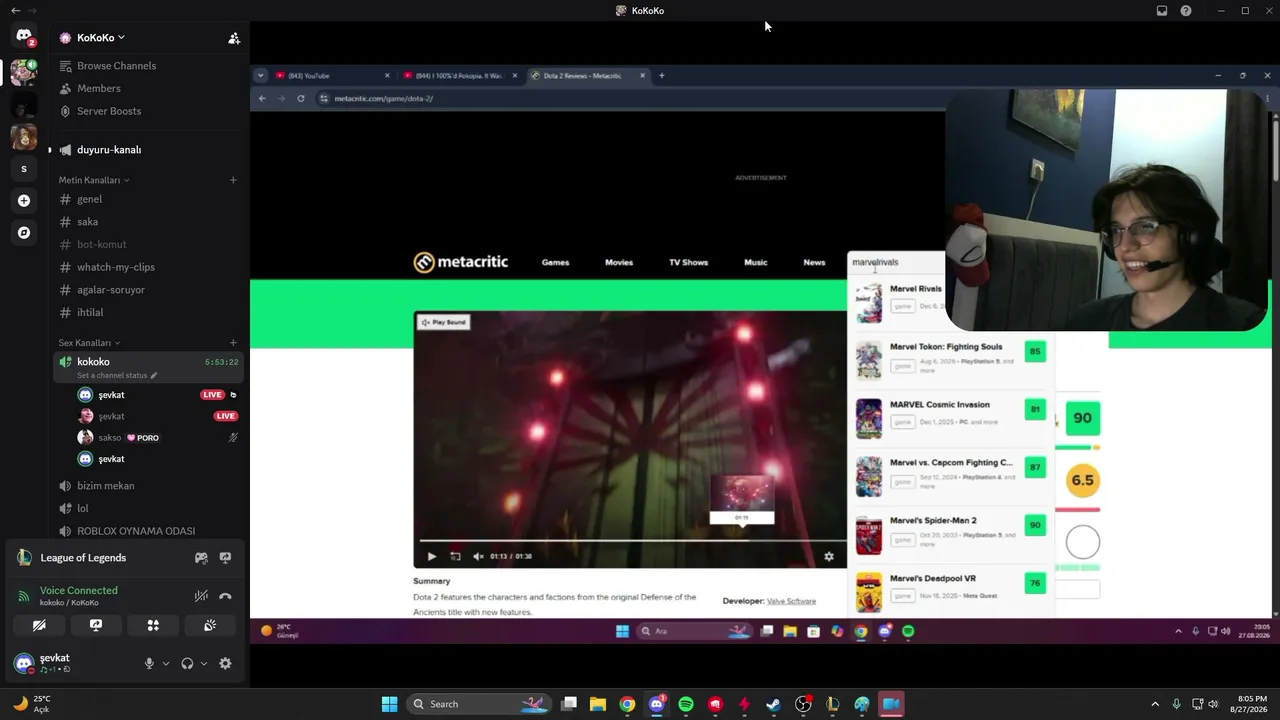Open the kokoko voice channel
Viewport: 1280px width, 720px height.
pyautogui.click(x=148, y=366)
